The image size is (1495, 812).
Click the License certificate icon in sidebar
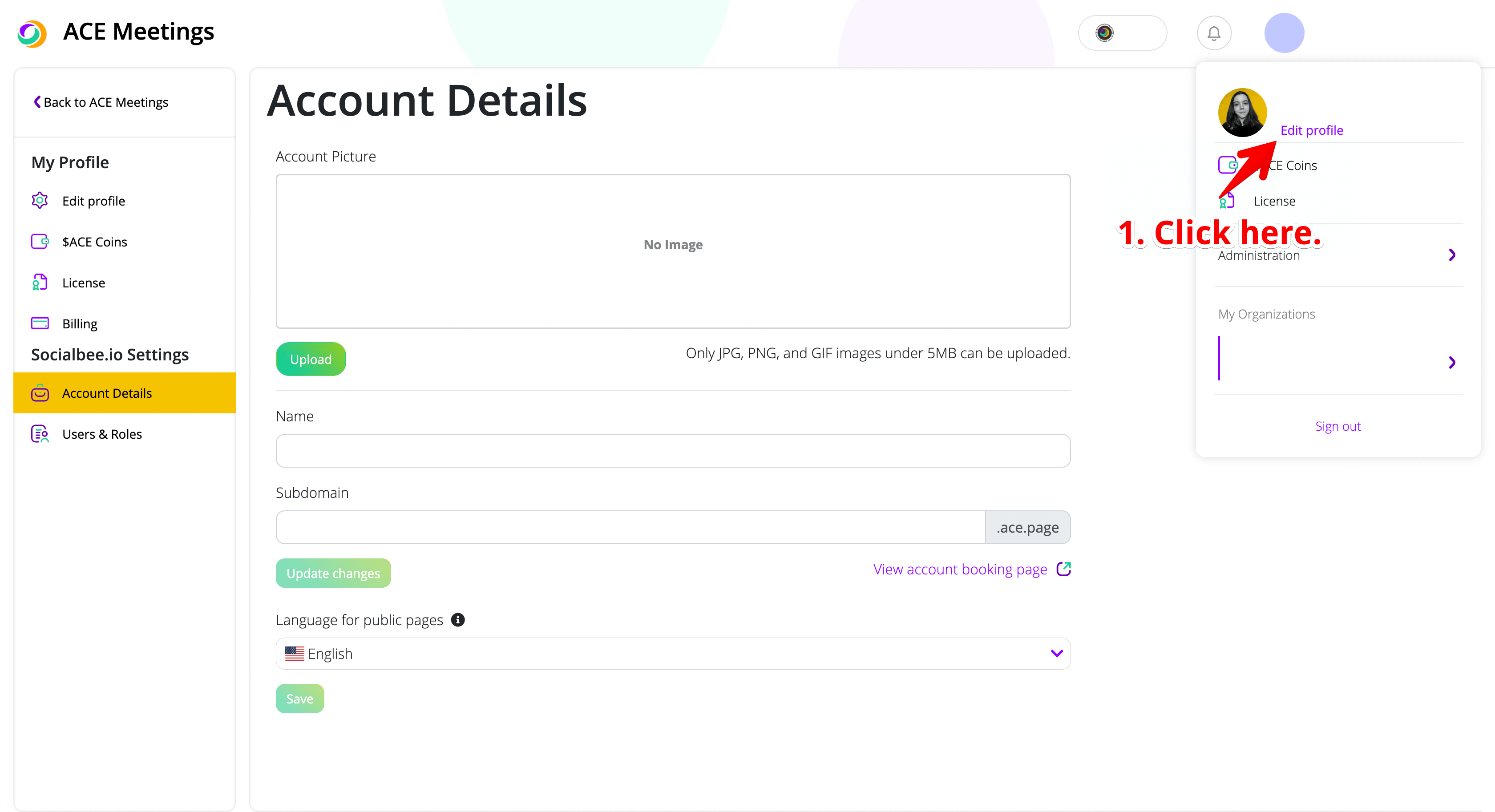pyautogui.click(x=40, y=283)
